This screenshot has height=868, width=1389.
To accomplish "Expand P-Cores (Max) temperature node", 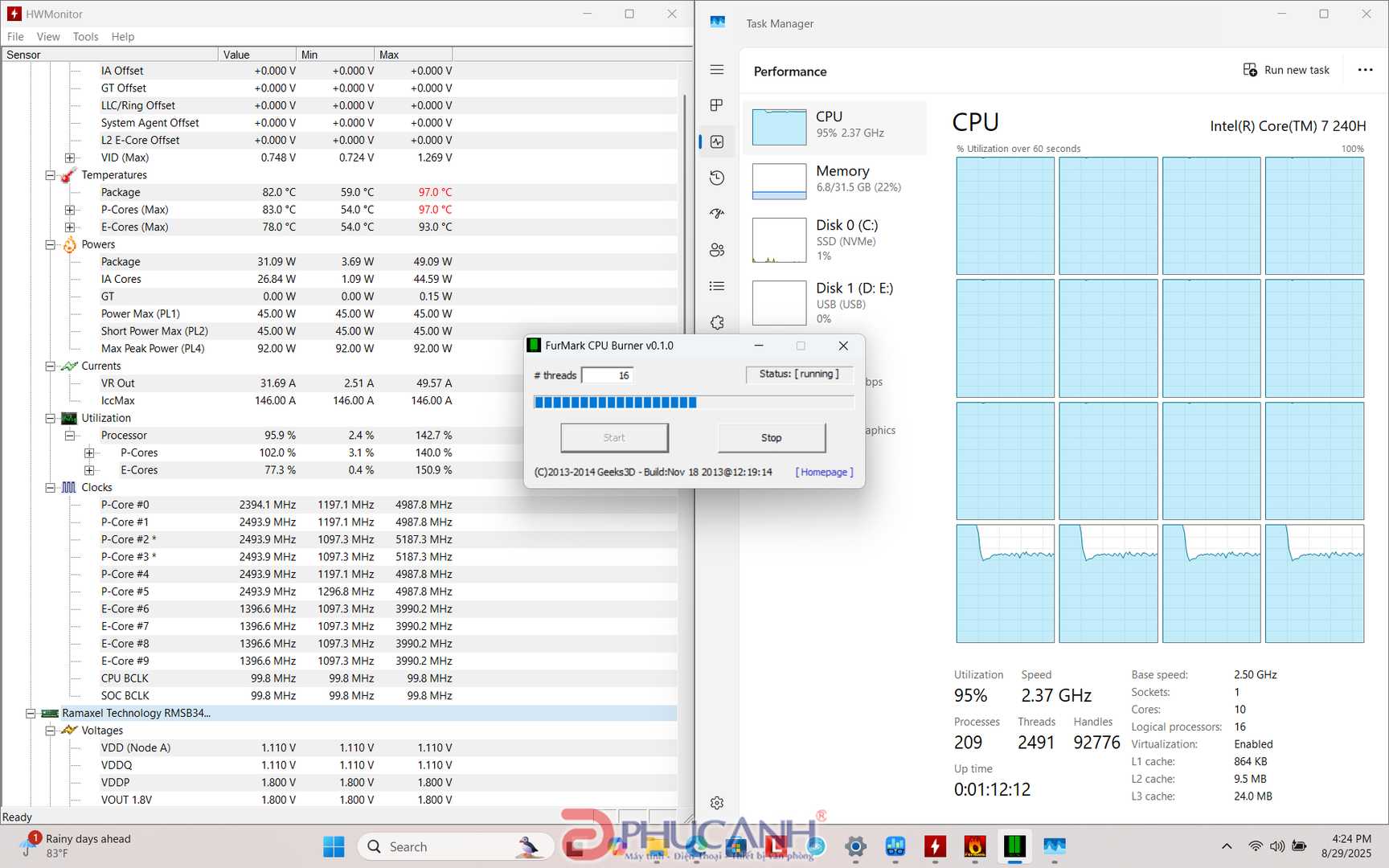I will pyautogui.click(x=70, y=210).
